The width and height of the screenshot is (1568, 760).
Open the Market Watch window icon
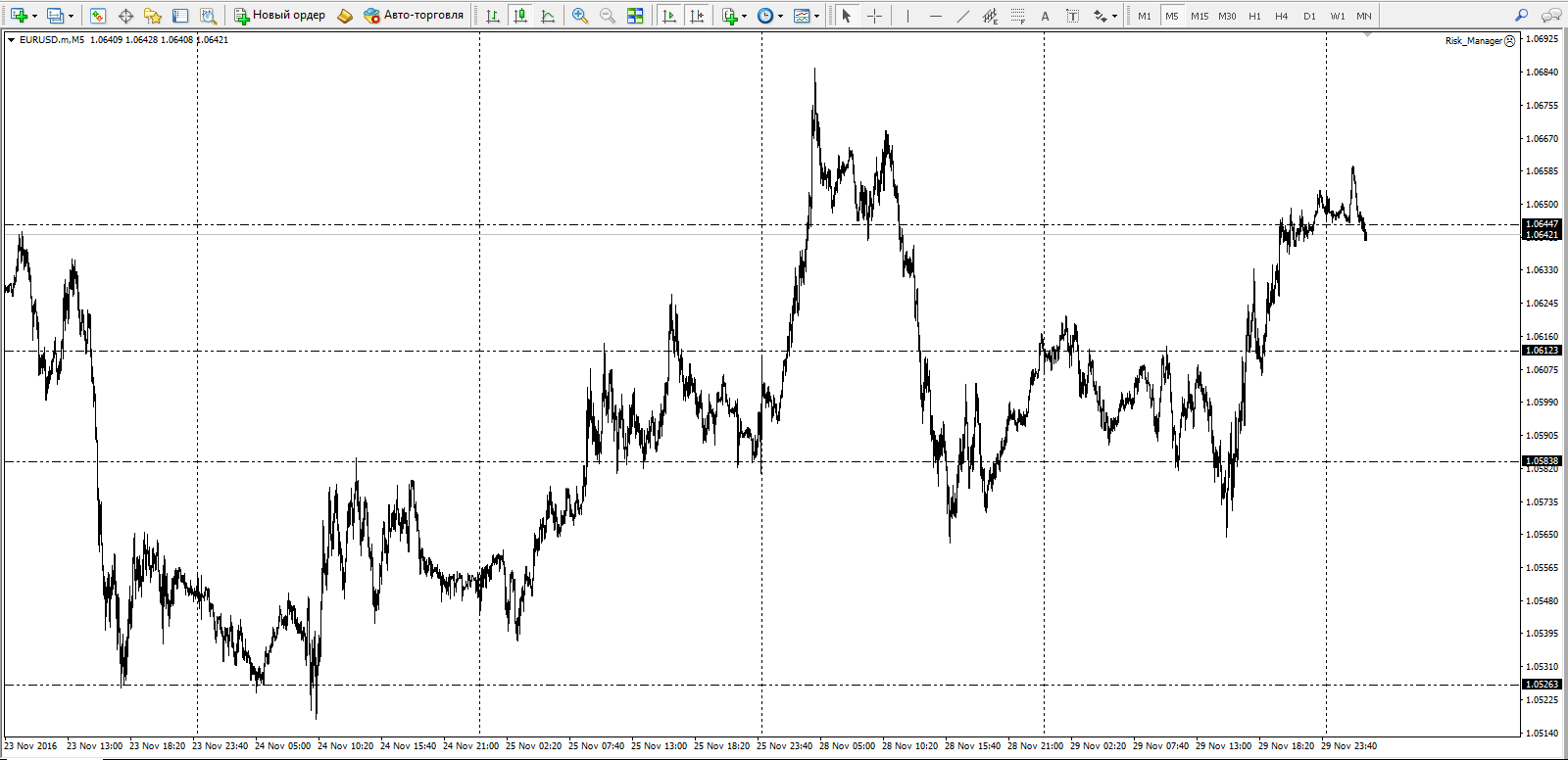[98, 16]
